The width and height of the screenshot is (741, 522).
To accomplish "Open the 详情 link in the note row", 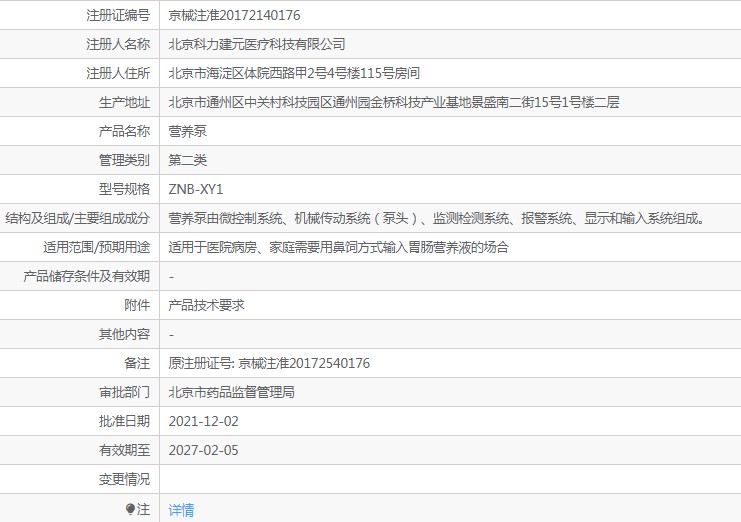I will [x=181, y=510].
